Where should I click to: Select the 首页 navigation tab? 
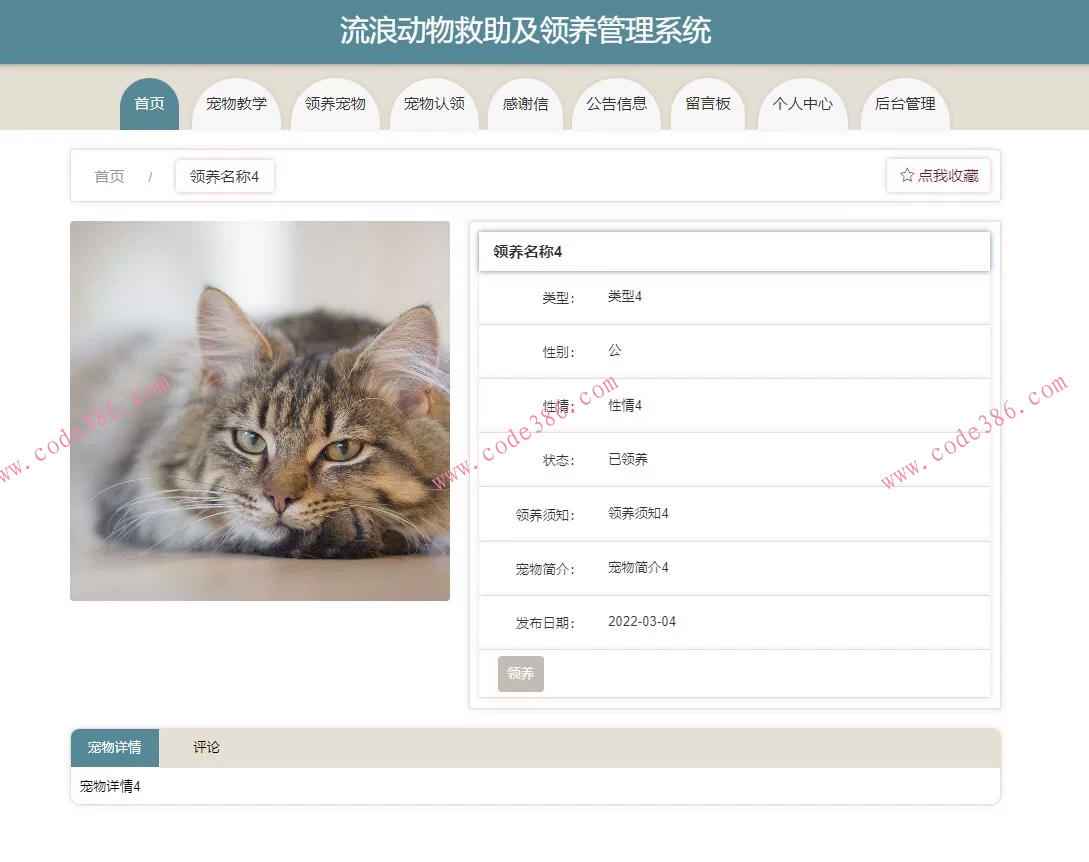click(x=148, y=102)
